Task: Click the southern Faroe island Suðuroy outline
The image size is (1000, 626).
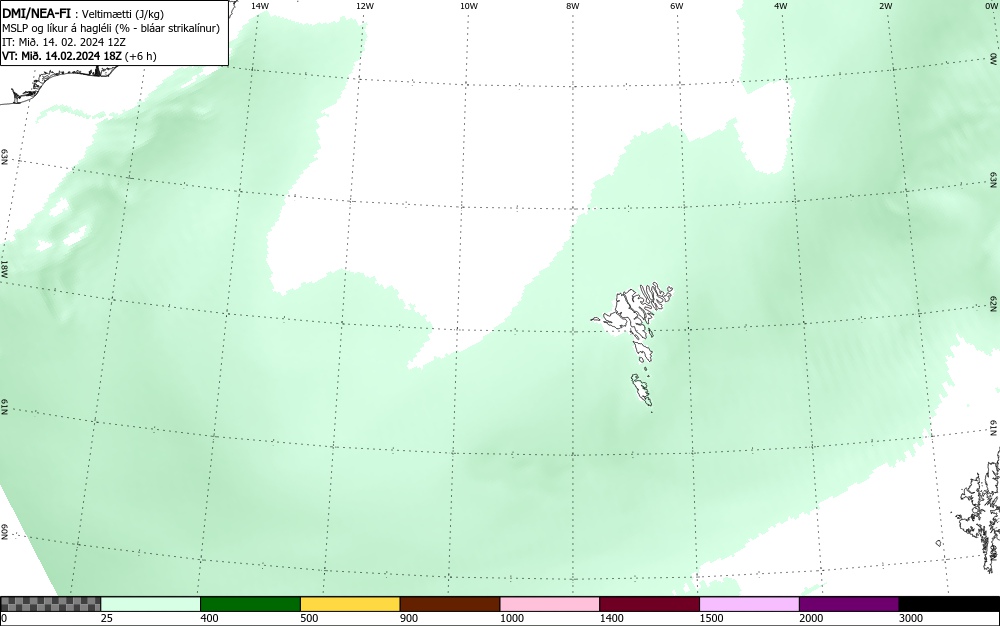Action: point(642,390)
